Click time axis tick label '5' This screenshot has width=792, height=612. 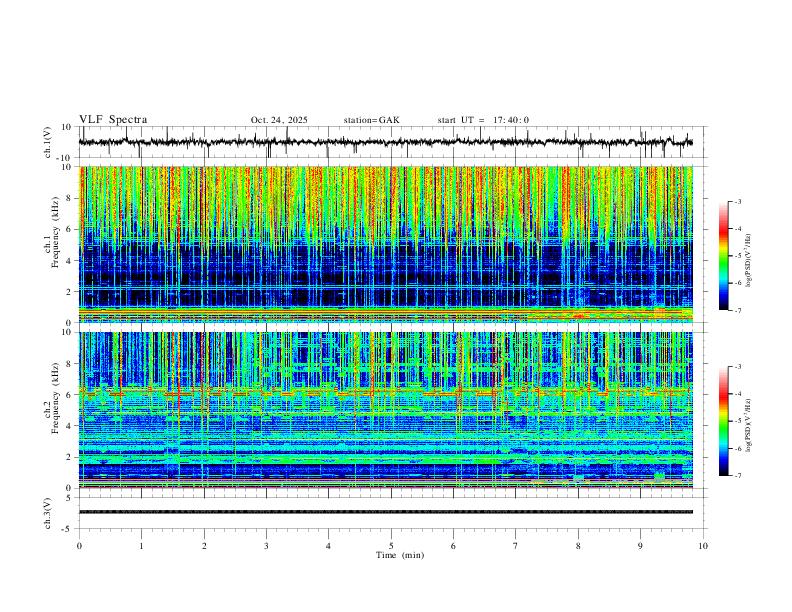[391, 546]
